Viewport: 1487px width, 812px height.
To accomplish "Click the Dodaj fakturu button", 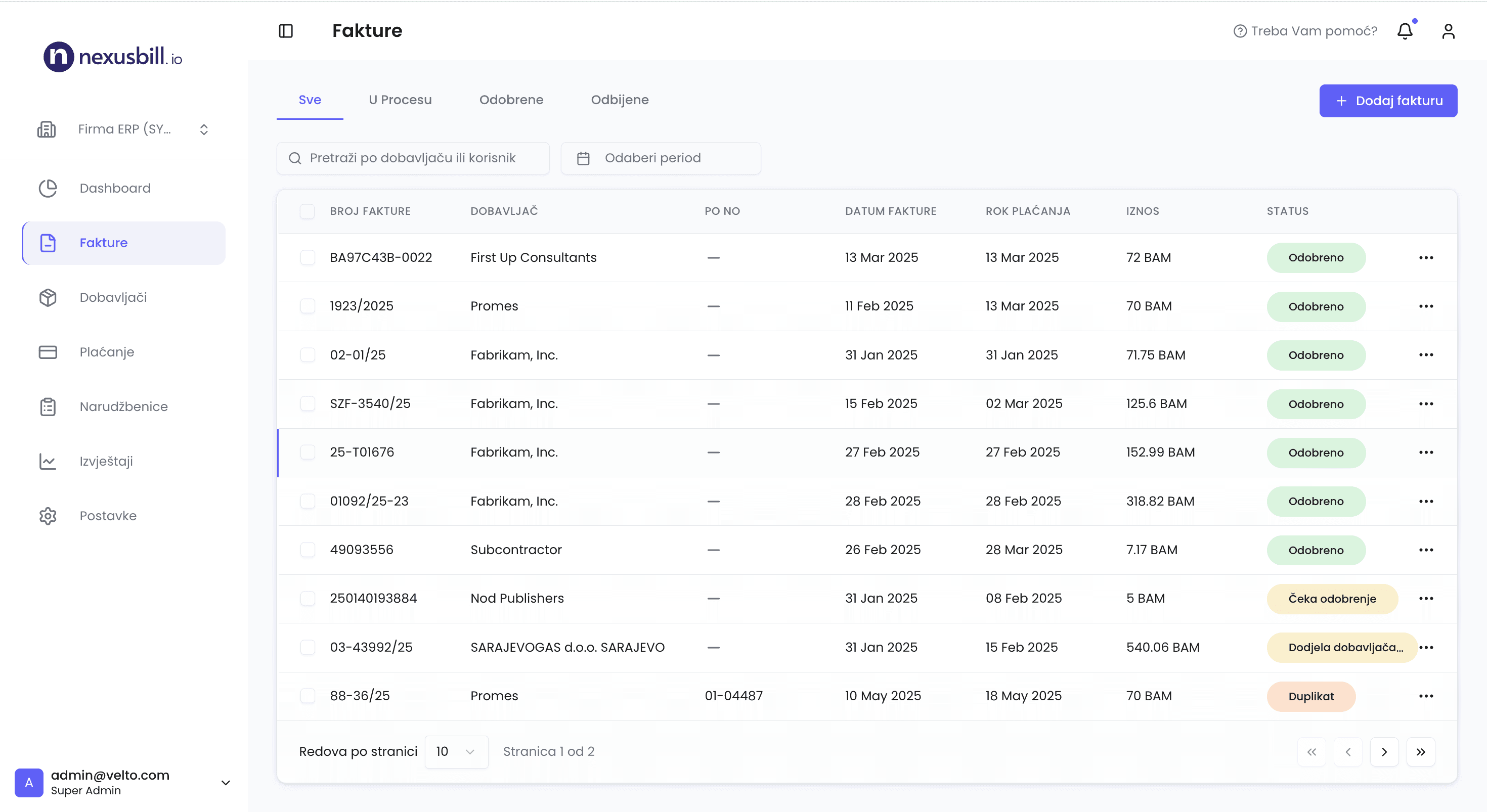I will 1388,101.
